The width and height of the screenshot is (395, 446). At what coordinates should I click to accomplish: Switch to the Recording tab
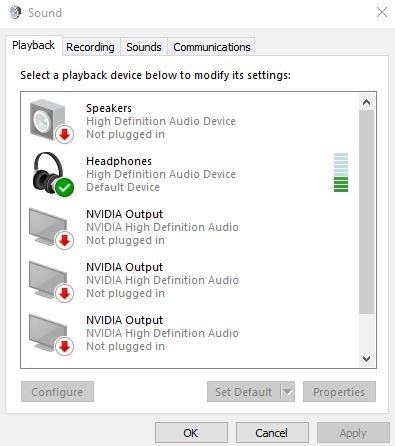click(90, 47)
